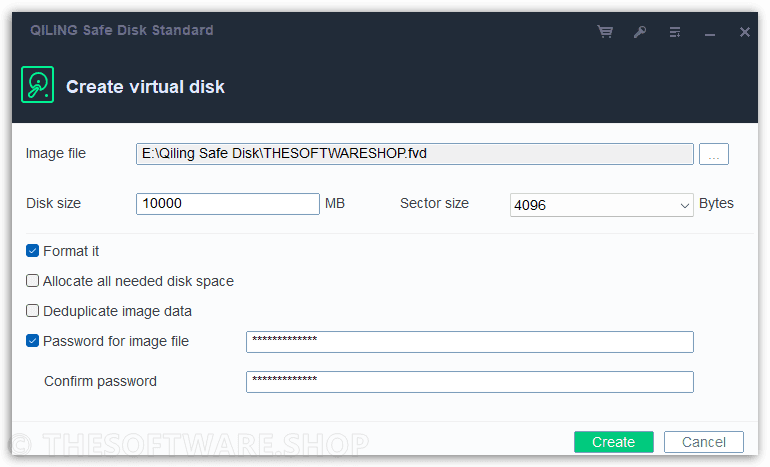Viewport: 770px width, 467px height.
Task: Select the password input field
Action: coord(469,342)
